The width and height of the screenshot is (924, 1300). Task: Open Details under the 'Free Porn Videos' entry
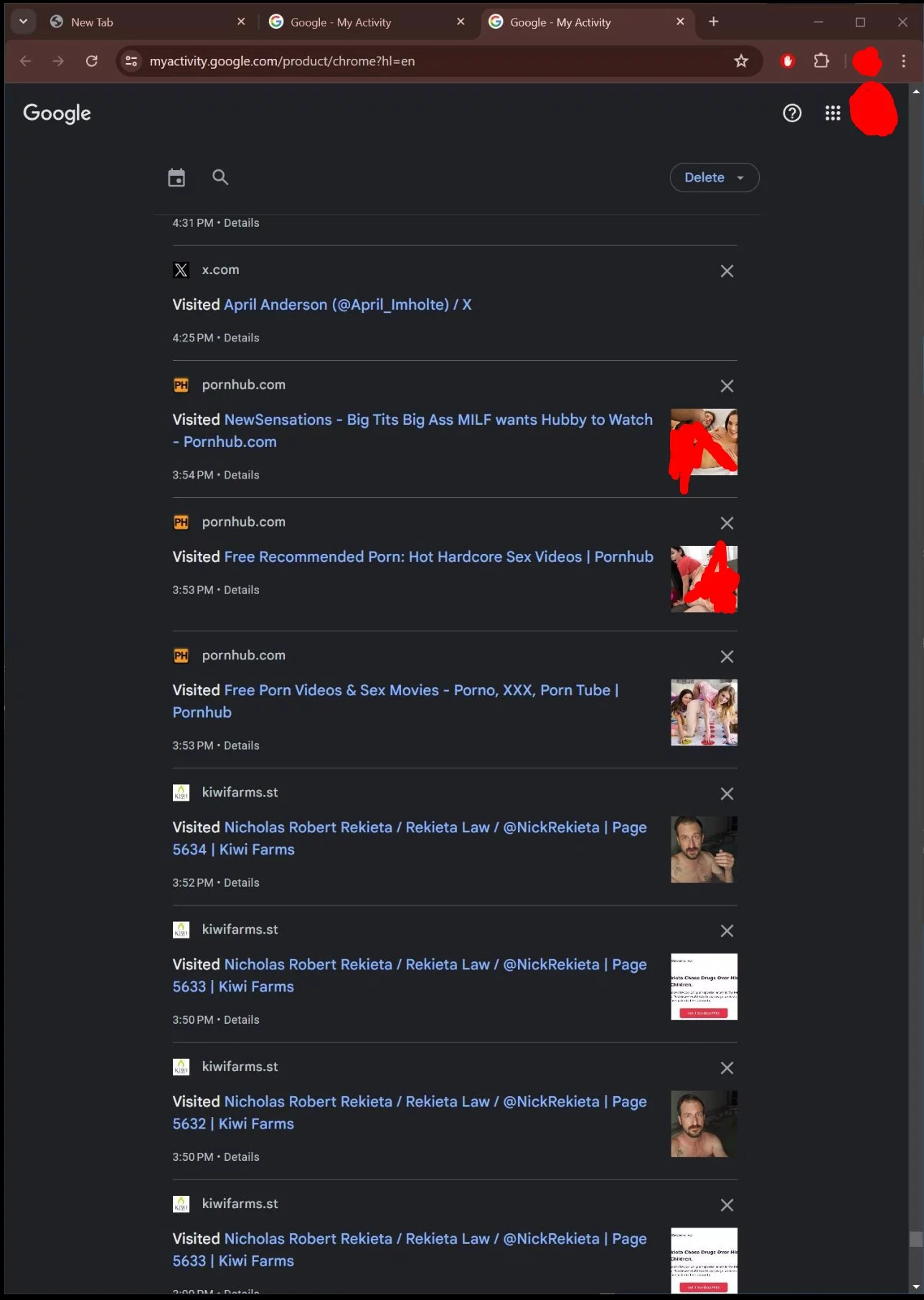242,745
